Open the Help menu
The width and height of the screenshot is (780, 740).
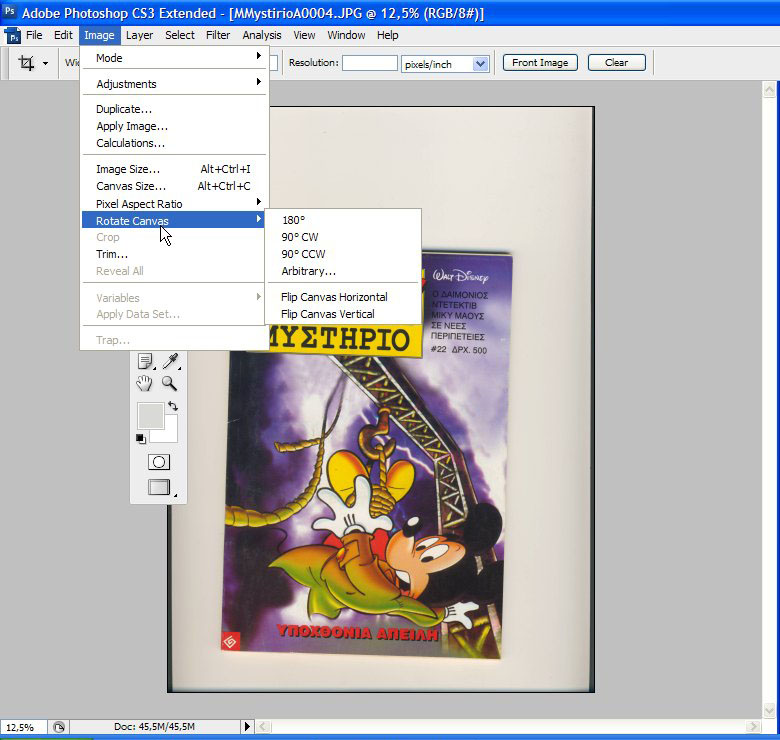pos(388,35)
